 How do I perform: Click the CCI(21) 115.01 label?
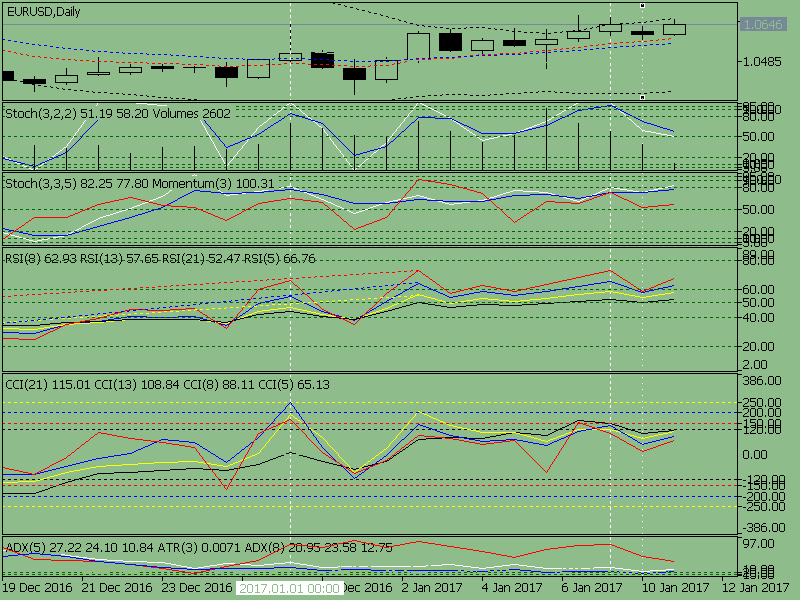[x=48, y=385]
